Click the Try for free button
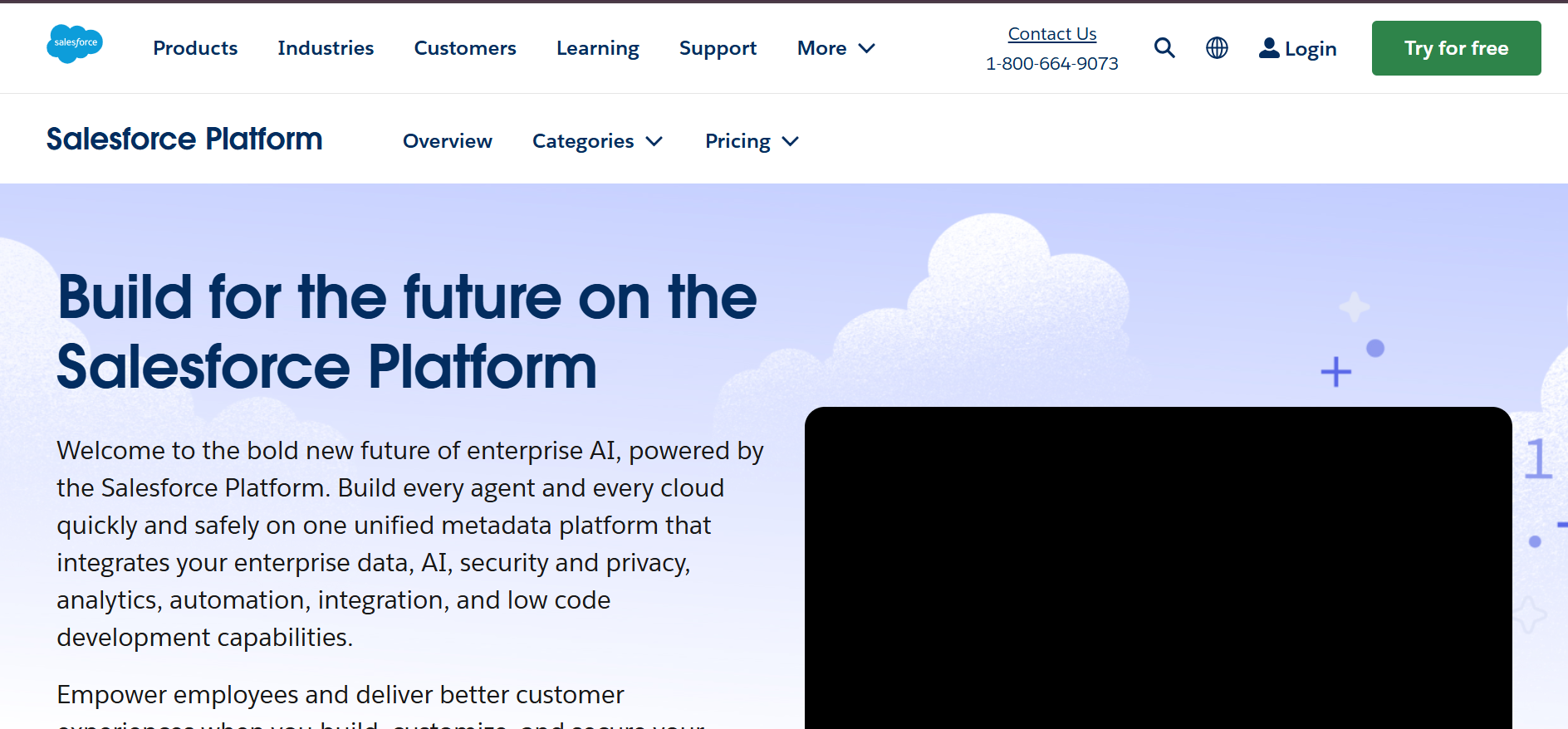This screenshot has width=1568, height=729. point(1457,48)
